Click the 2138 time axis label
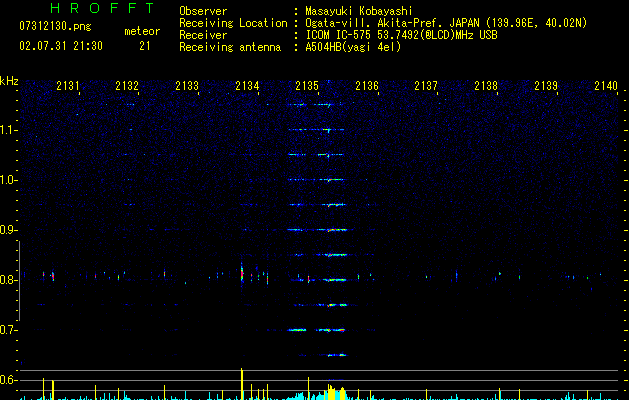629x400 pixels. tap(486, 85)
